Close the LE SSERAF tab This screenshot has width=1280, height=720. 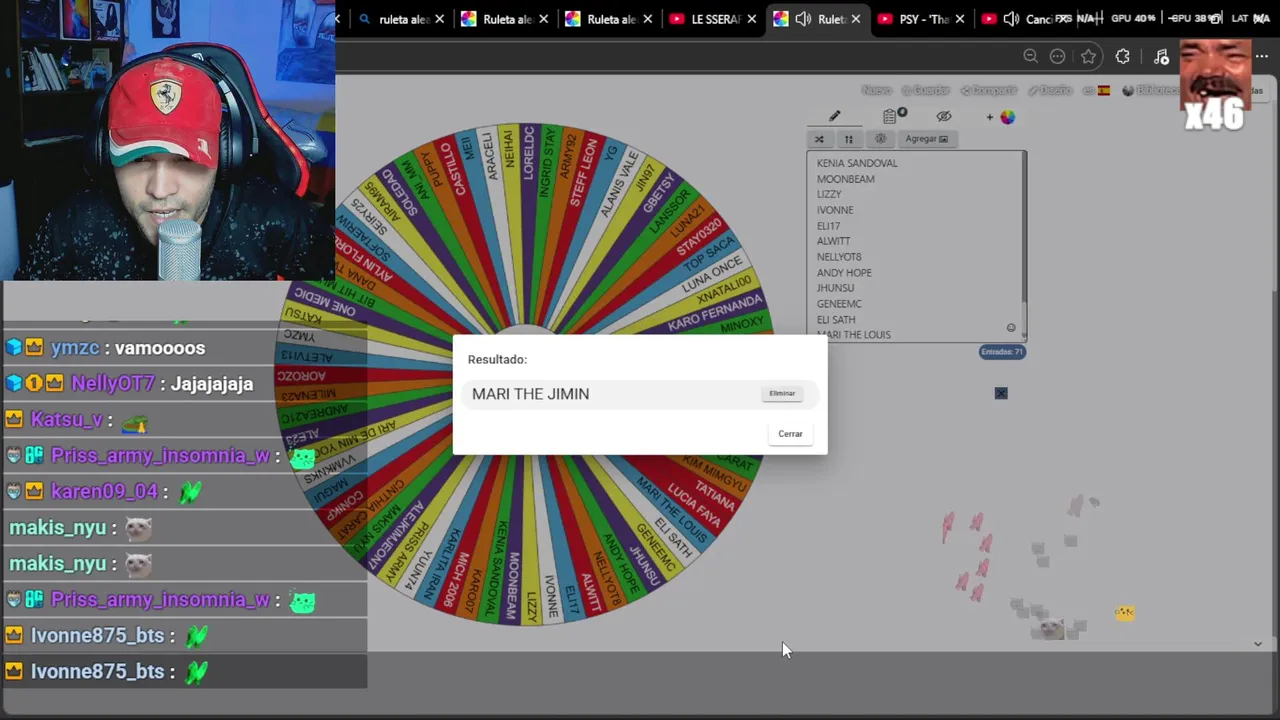tap(752, 19)
